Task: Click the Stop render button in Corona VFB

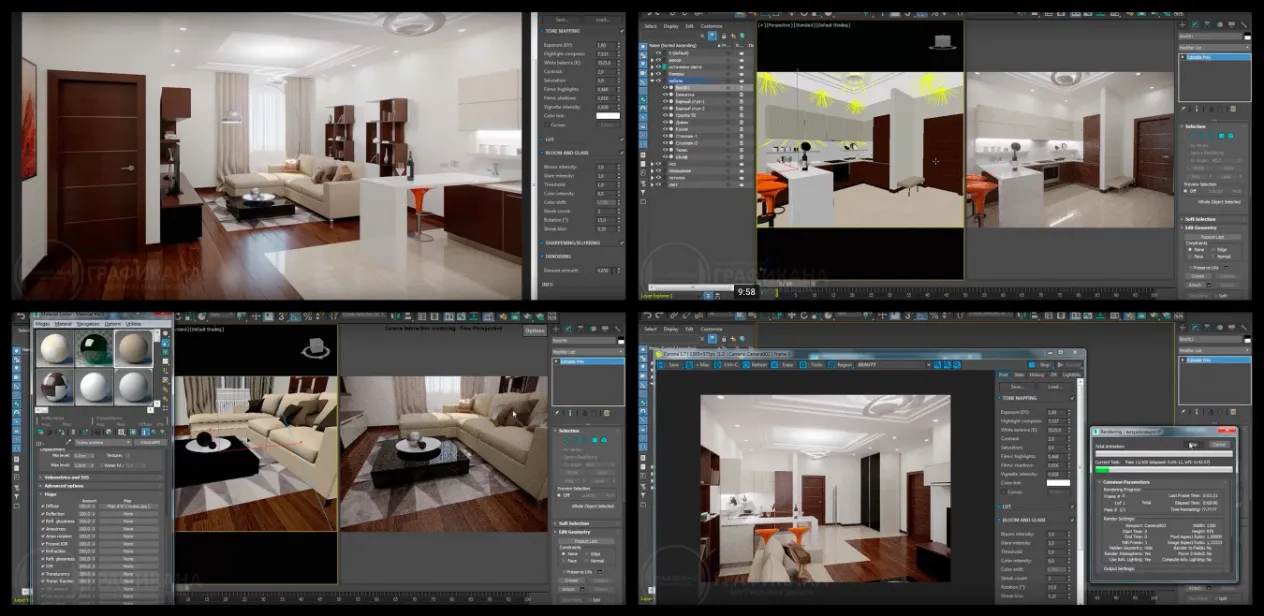Action: tap(1044, 365)
